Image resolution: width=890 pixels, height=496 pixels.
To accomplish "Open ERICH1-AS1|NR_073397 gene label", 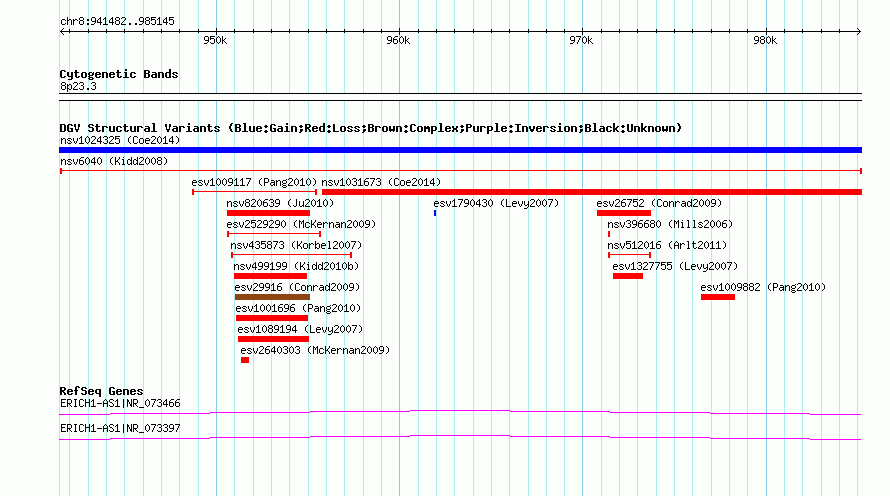I will (120, 428).
